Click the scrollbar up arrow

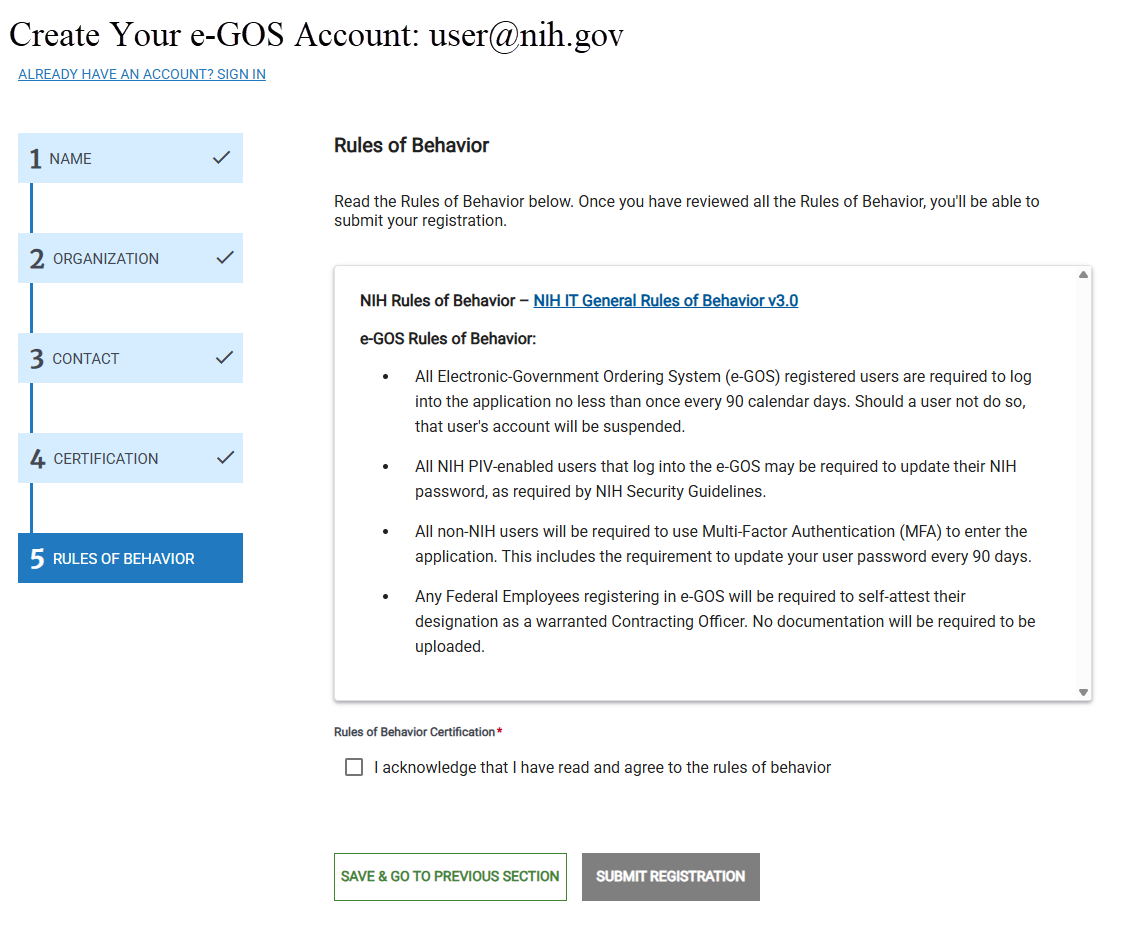click(x=1082, y=273)
